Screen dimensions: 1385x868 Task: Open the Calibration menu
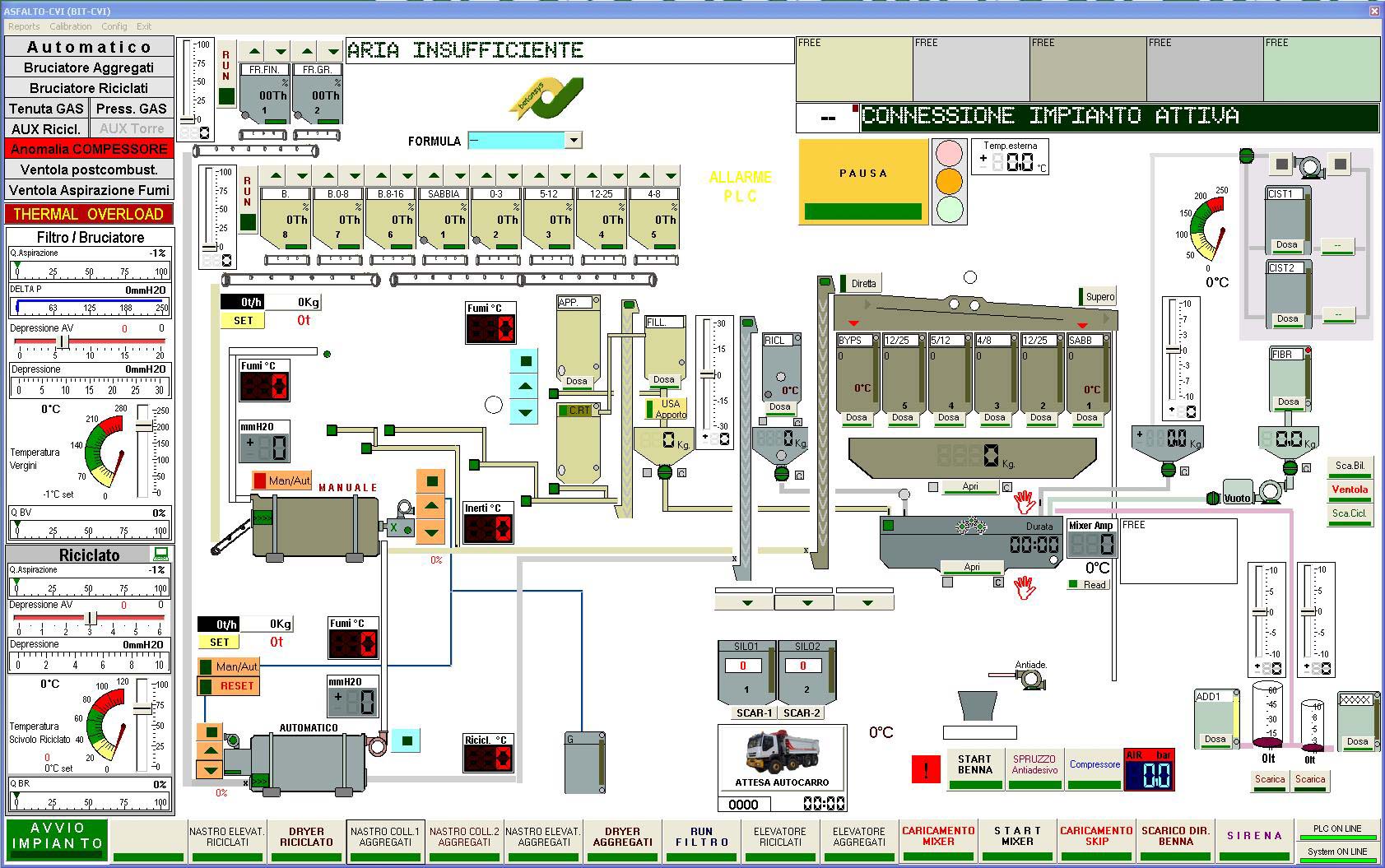[x=71, y=26]
